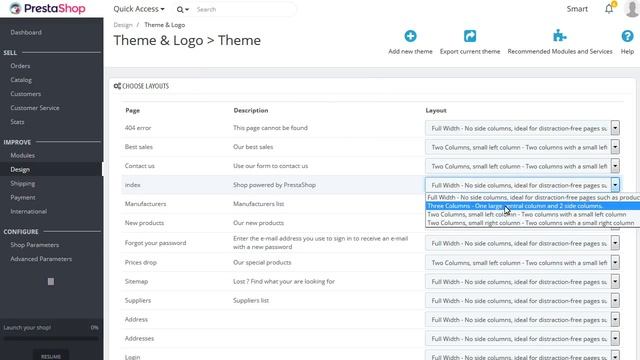640x360 pixels.
Task: Open Customer Service in sidebar
Action: tap(35, 108)
